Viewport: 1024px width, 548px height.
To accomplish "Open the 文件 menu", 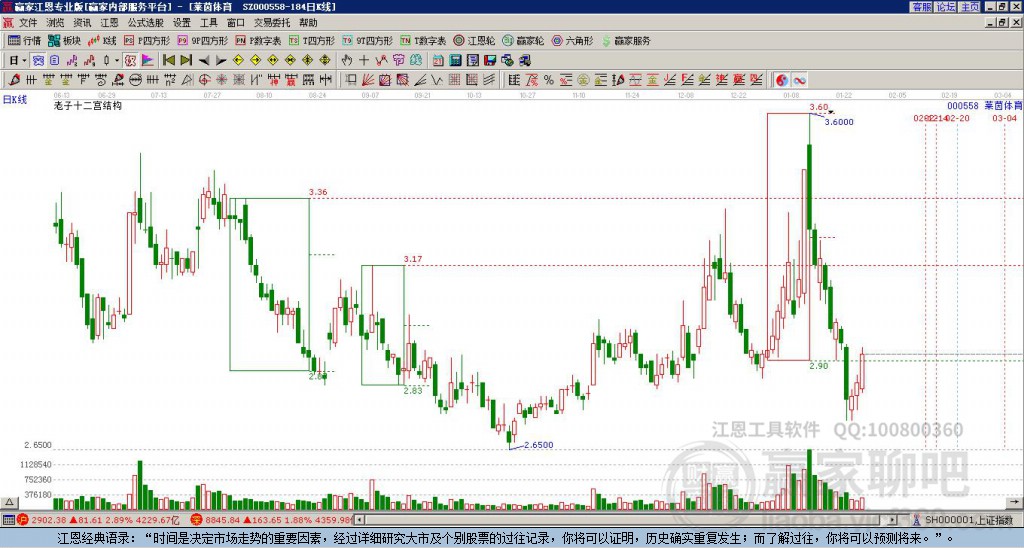I will [28, 23].
